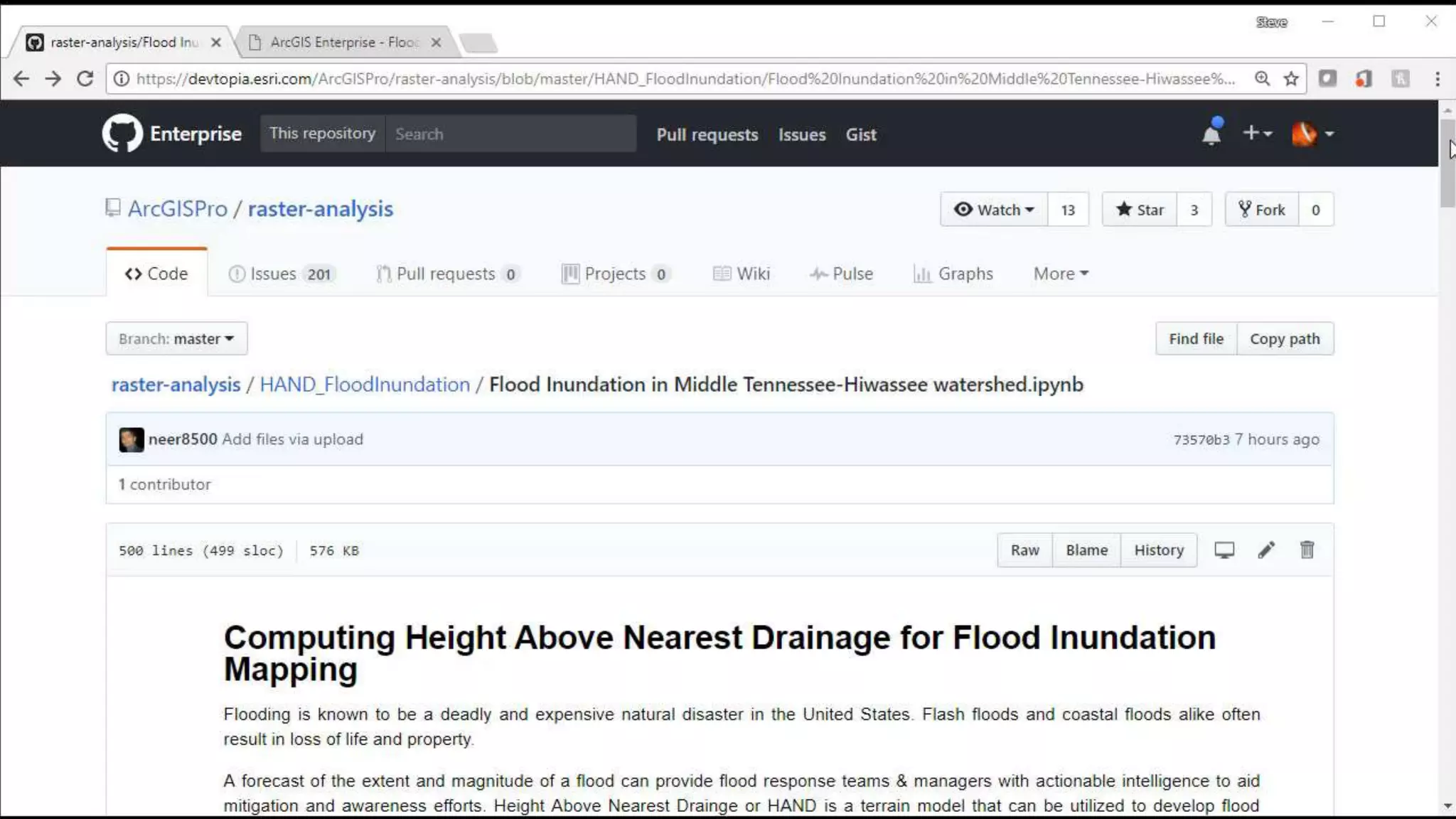Click the GitHub Enterprise octocat logo
1456x819 pixels.
pos(122,133)
